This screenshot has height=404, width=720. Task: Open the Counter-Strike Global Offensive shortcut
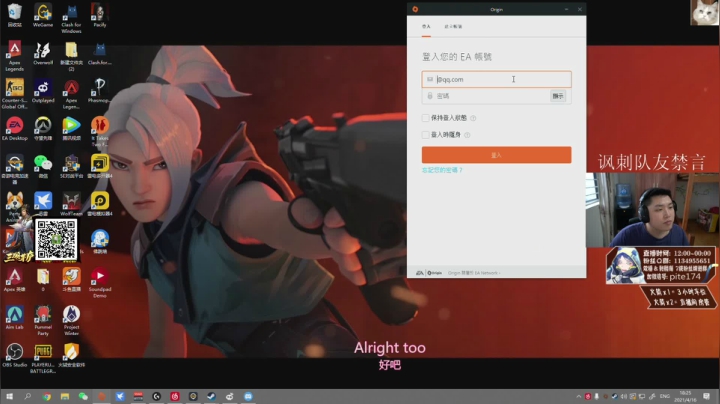(15, 94)
